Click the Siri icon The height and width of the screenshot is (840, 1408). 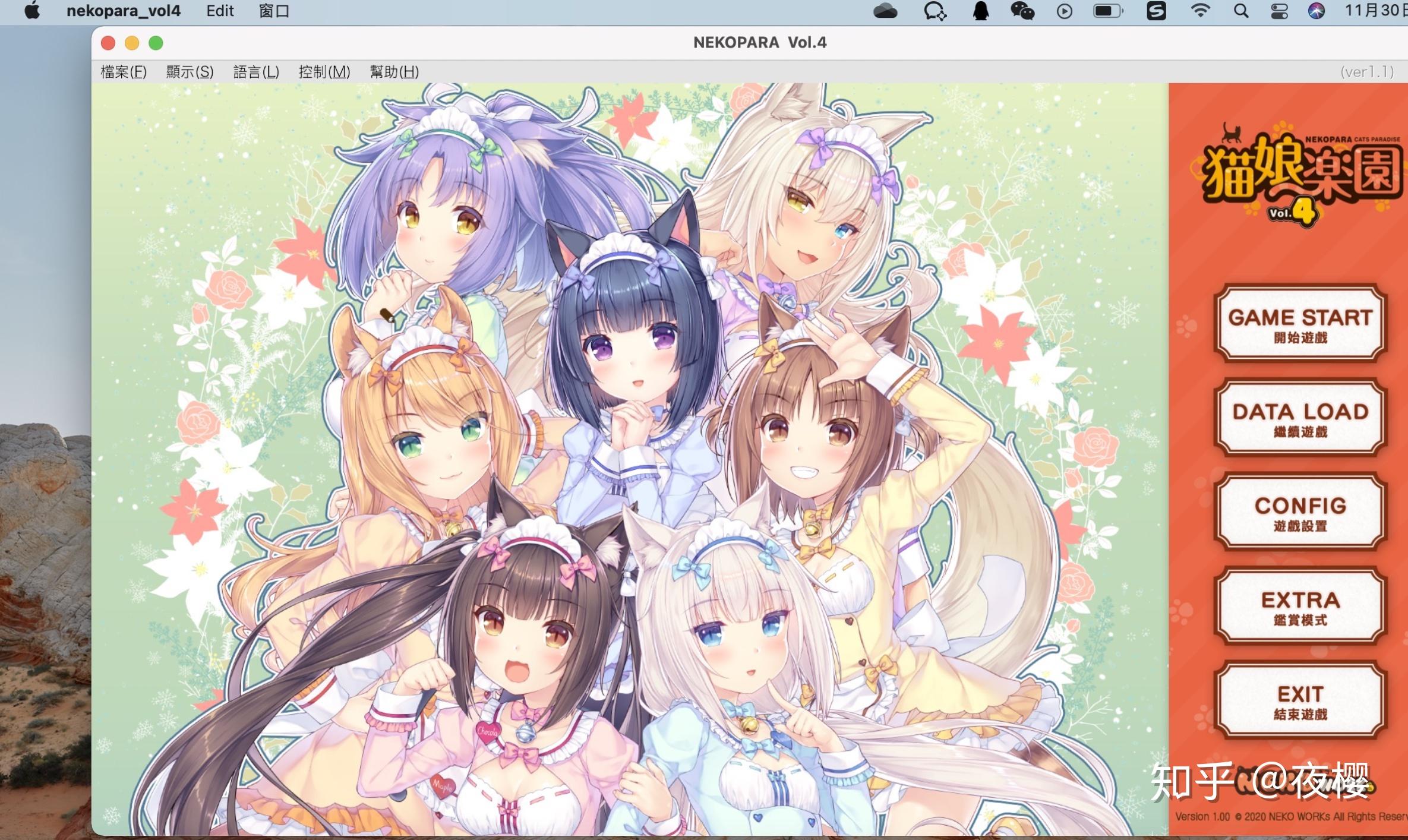[1317, 11]
